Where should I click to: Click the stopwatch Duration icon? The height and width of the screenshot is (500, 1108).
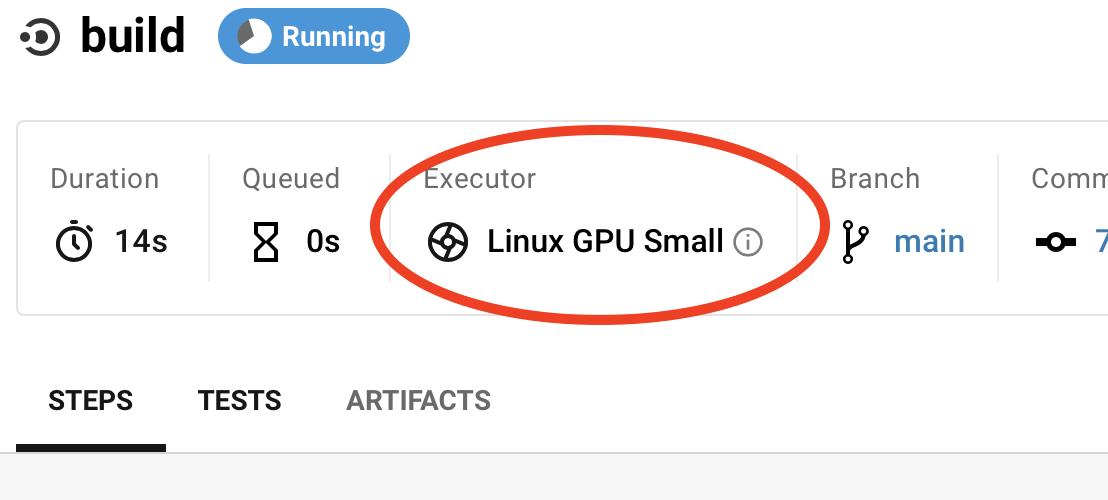(x=74, y=242)
